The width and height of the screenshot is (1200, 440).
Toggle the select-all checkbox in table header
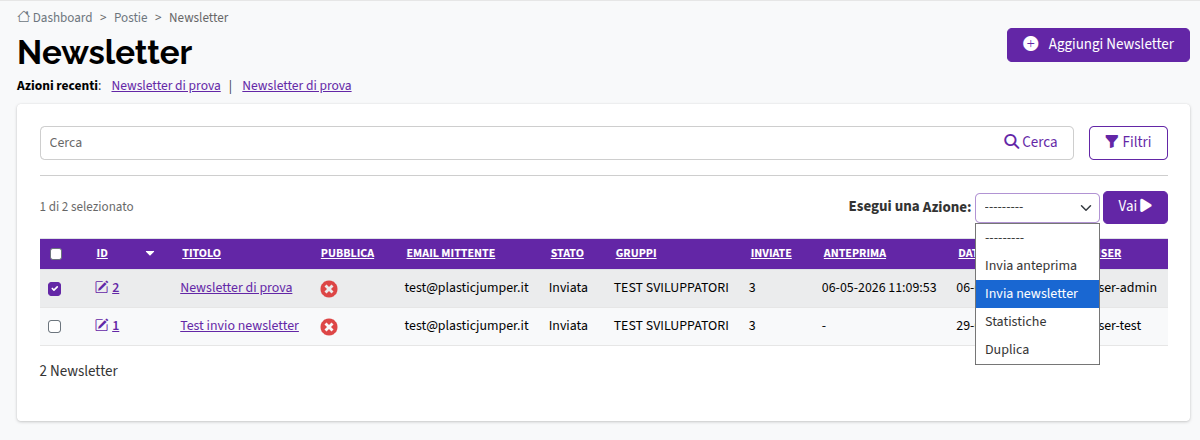click(x=55, y=254)
